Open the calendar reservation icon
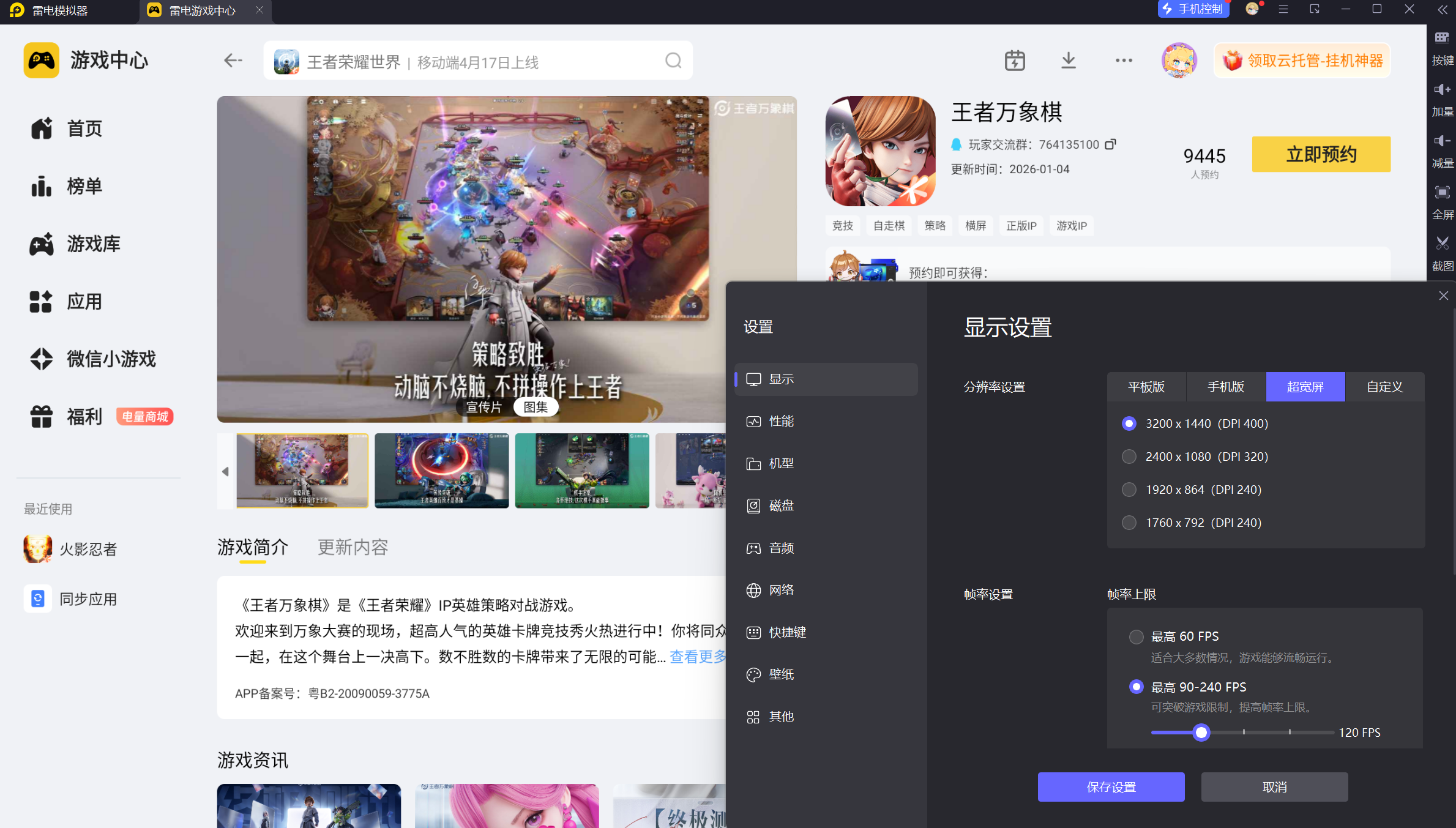 pos(1015,61)
